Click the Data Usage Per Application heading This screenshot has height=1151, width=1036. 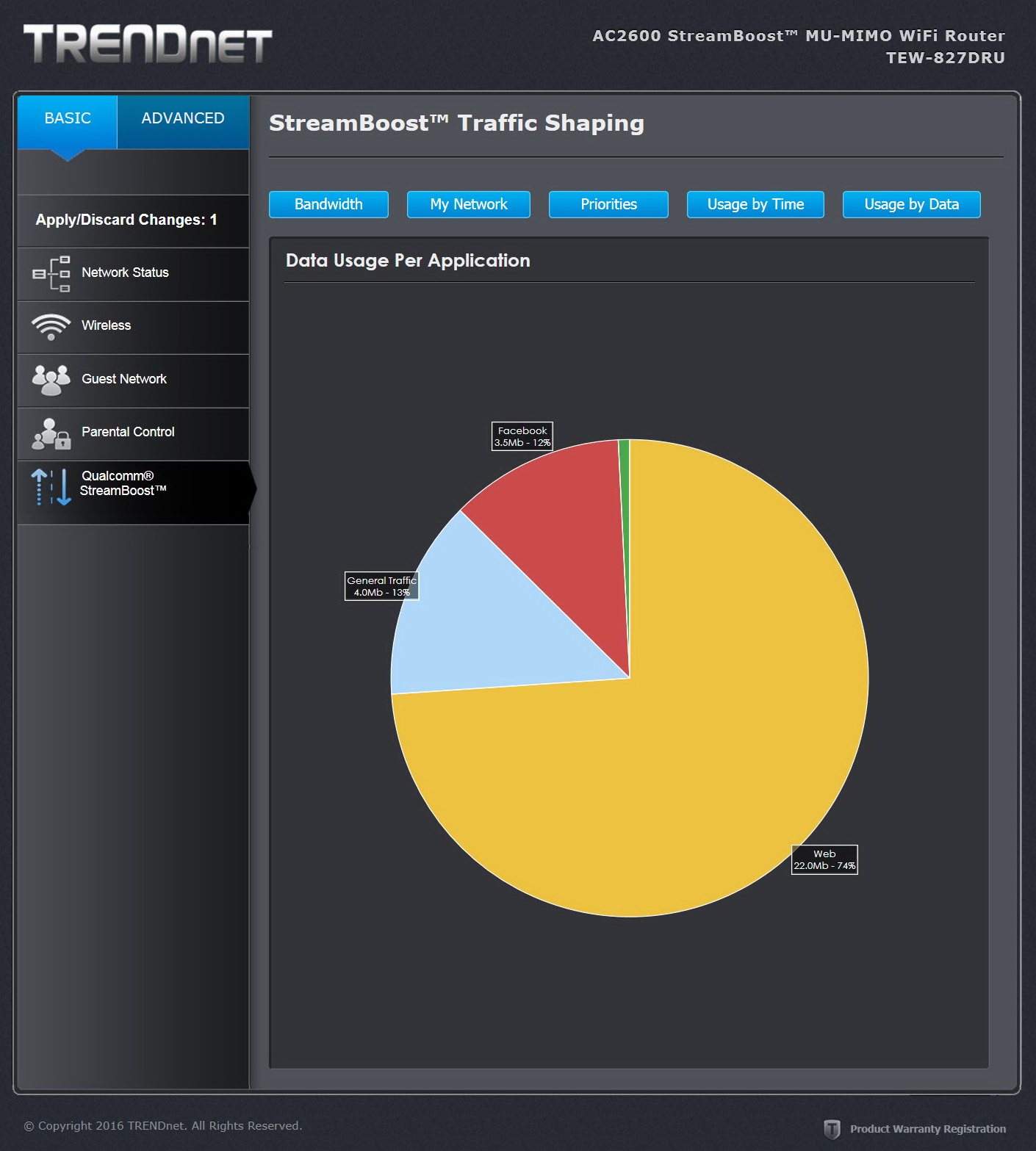pyautogui.click(x=408, y=261)
